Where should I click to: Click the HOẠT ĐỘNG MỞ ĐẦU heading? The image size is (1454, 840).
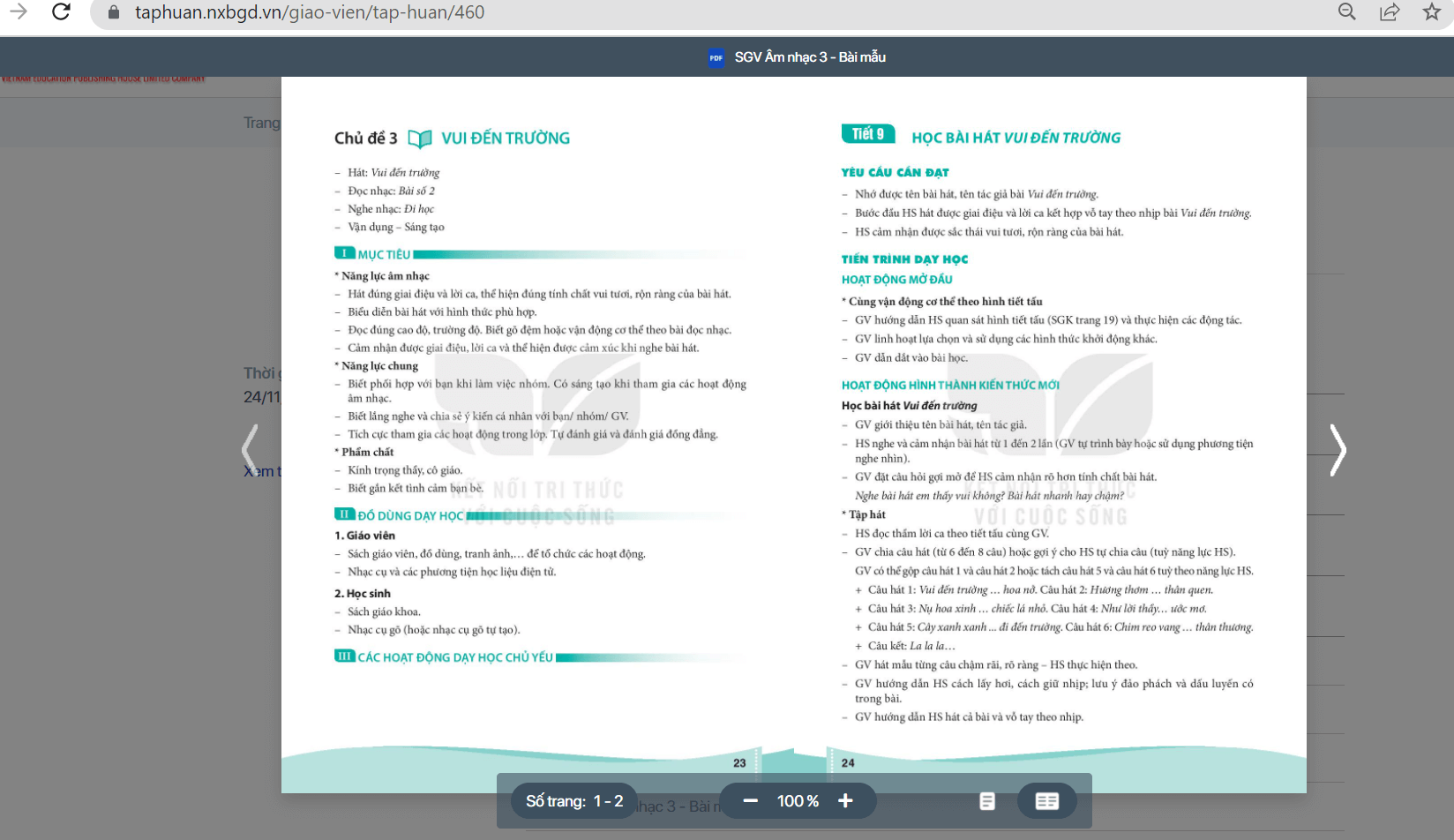[896, 280]
